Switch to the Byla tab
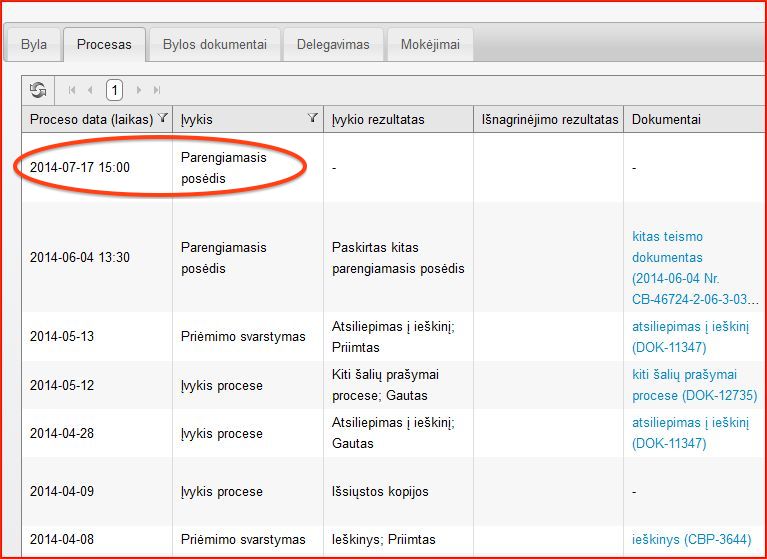 34,45
